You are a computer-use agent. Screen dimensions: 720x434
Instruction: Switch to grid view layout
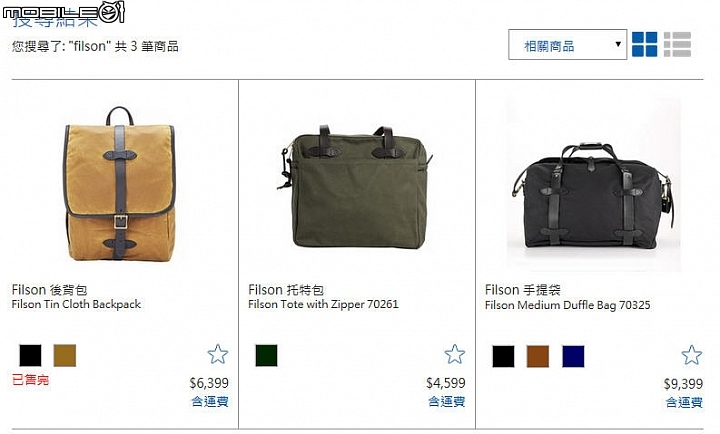(644, 45)
